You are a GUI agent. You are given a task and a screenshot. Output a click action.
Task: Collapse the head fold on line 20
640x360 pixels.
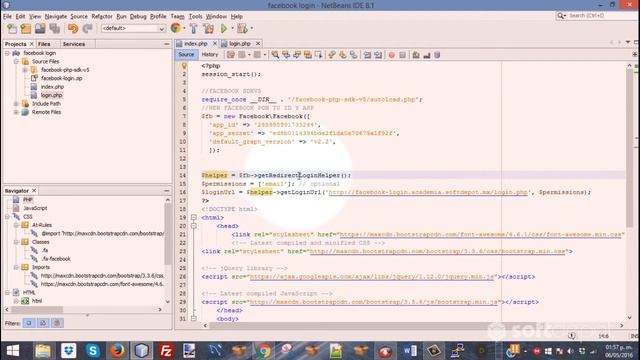[193, 226]
